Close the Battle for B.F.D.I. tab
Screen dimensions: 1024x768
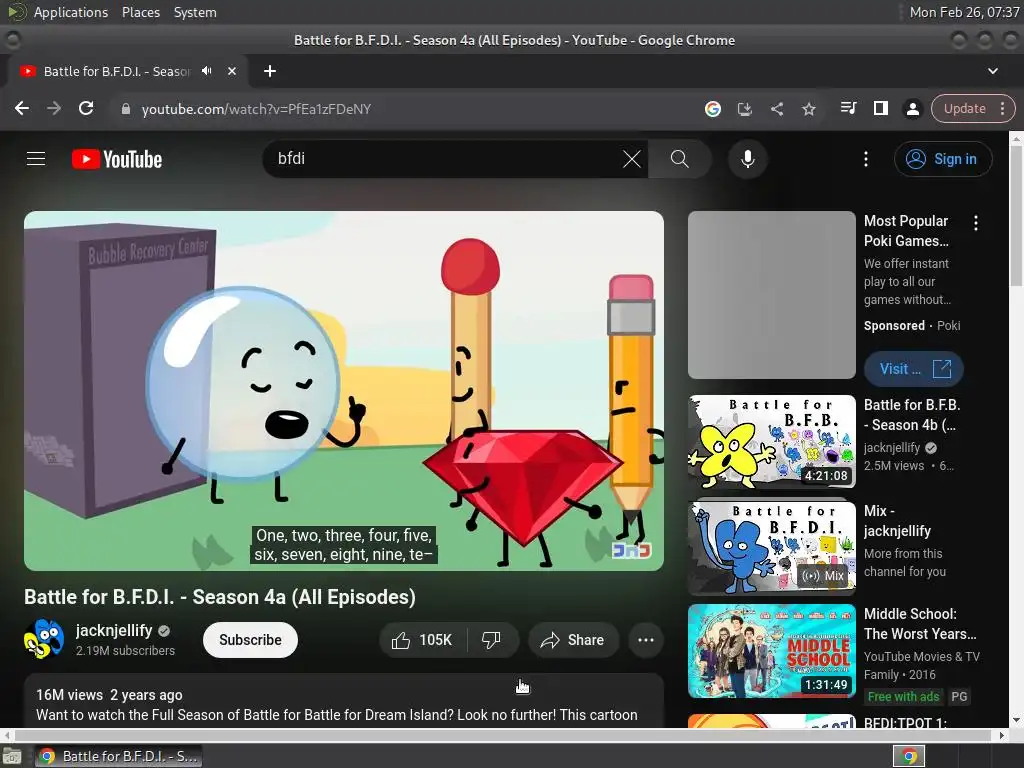(232, 71)
